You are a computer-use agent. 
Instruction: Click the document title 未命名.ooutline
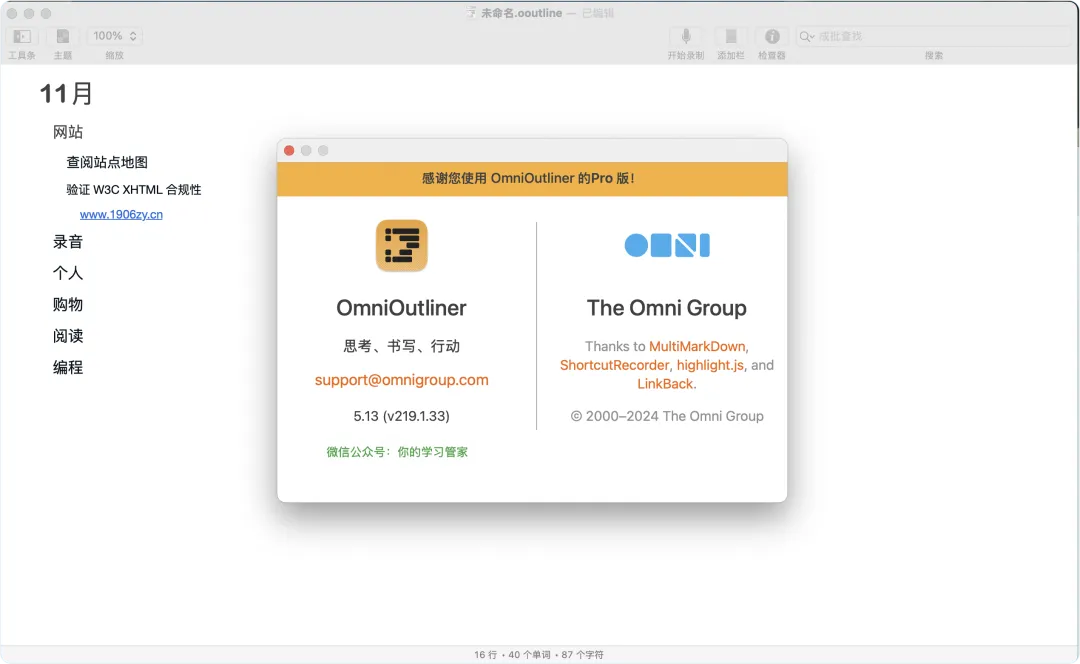coord(521,13)
